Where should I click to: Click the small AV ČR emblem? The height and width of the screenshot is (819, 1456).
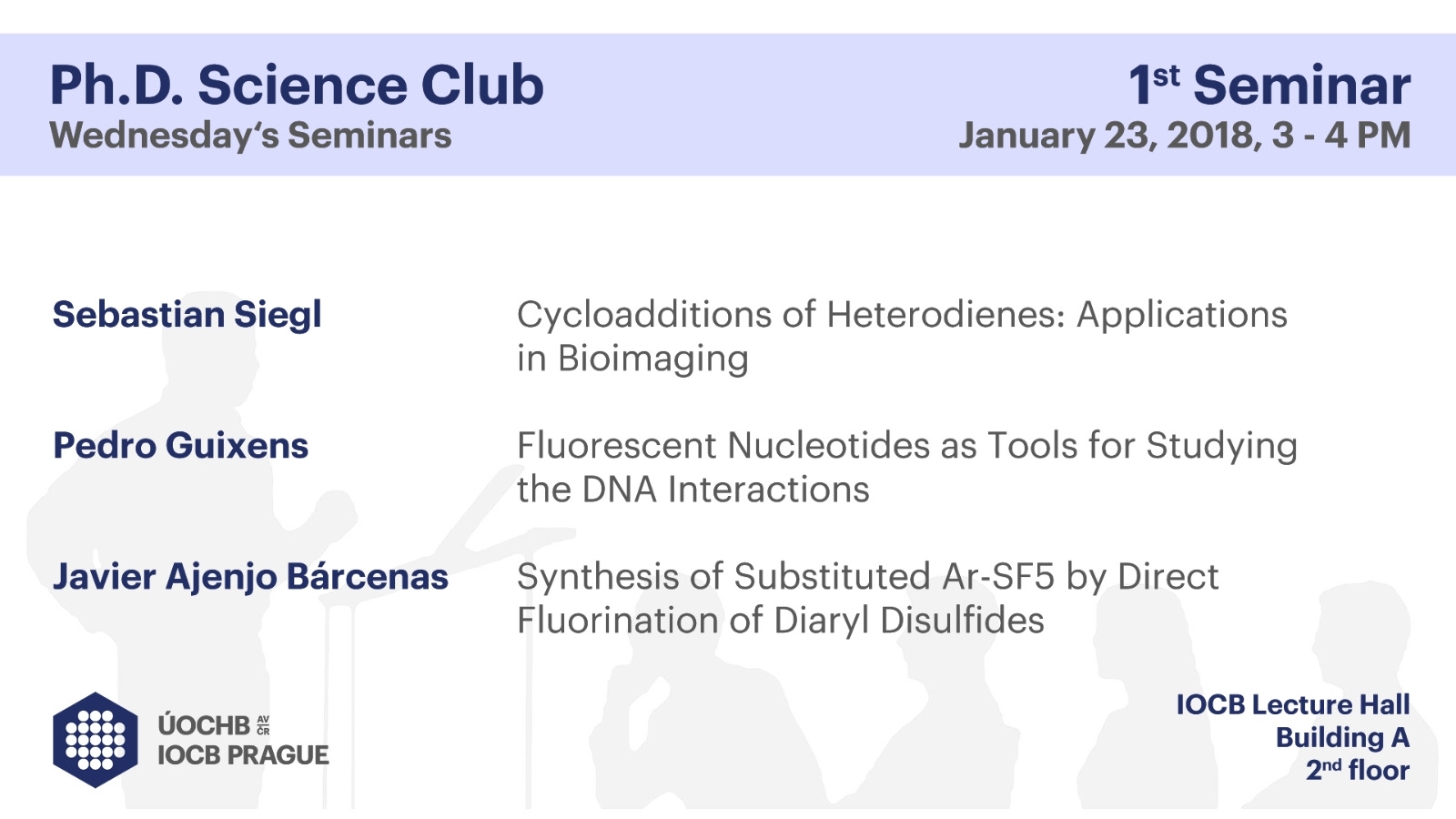[263, 724]
